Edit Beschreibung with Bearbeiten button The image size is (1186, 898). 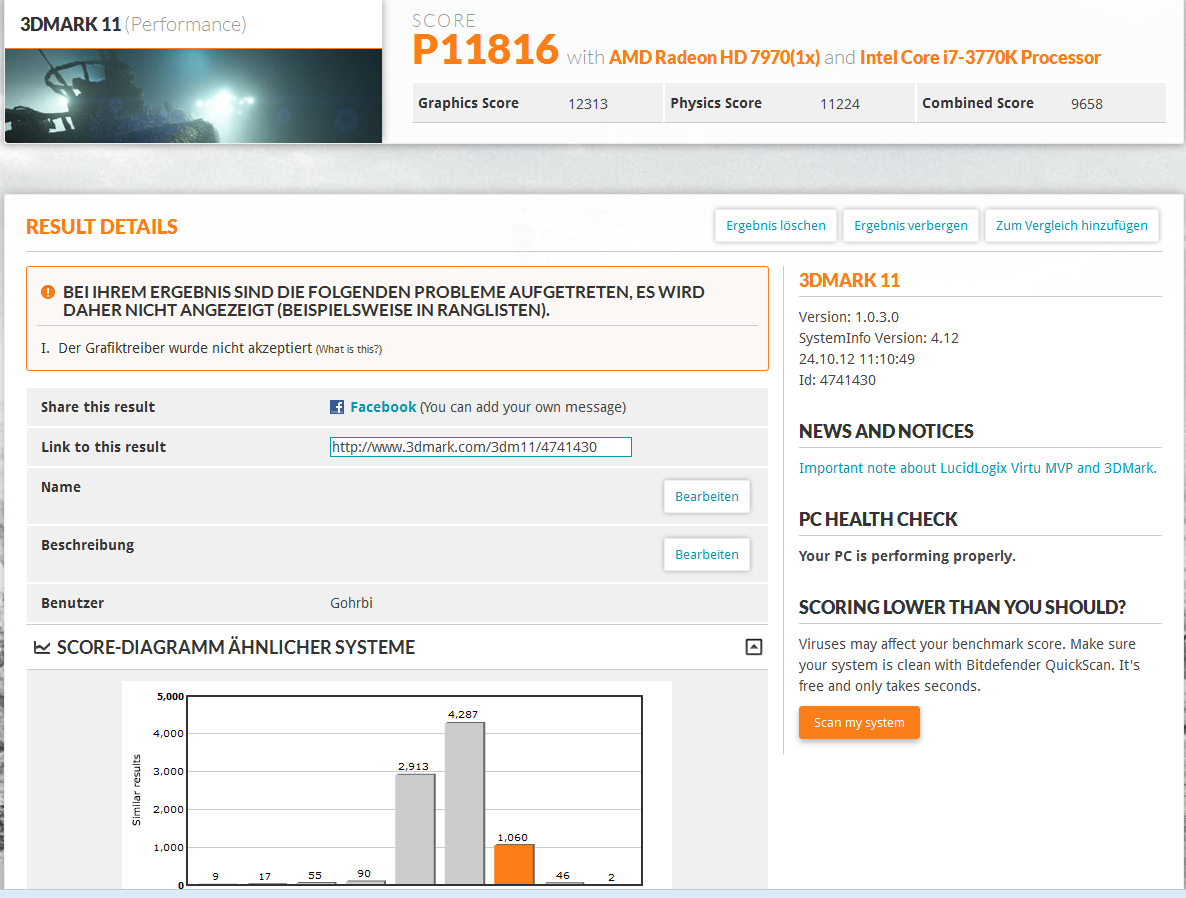706,555
